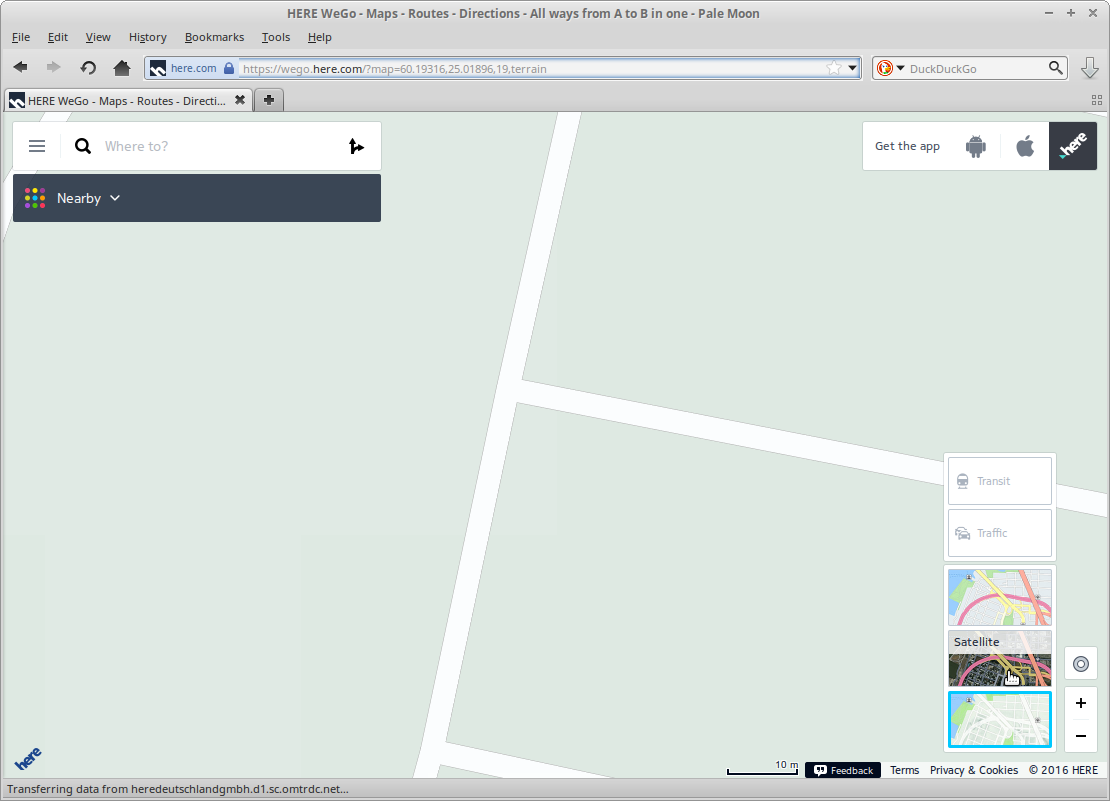Screen dimensions: 1110x801
Task: Click the colorful Nearby dots icon
Action: tap(35, 198)
